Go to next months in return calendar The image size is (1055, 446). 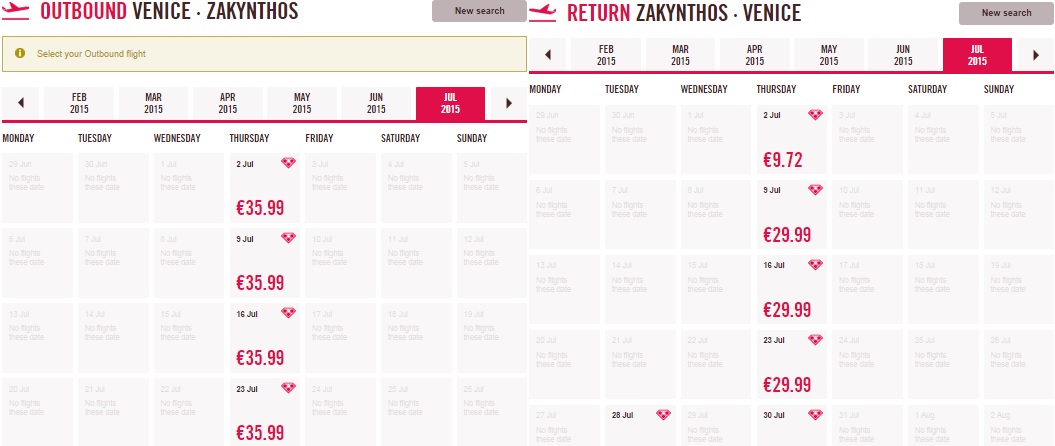[x=1036, y=55]
